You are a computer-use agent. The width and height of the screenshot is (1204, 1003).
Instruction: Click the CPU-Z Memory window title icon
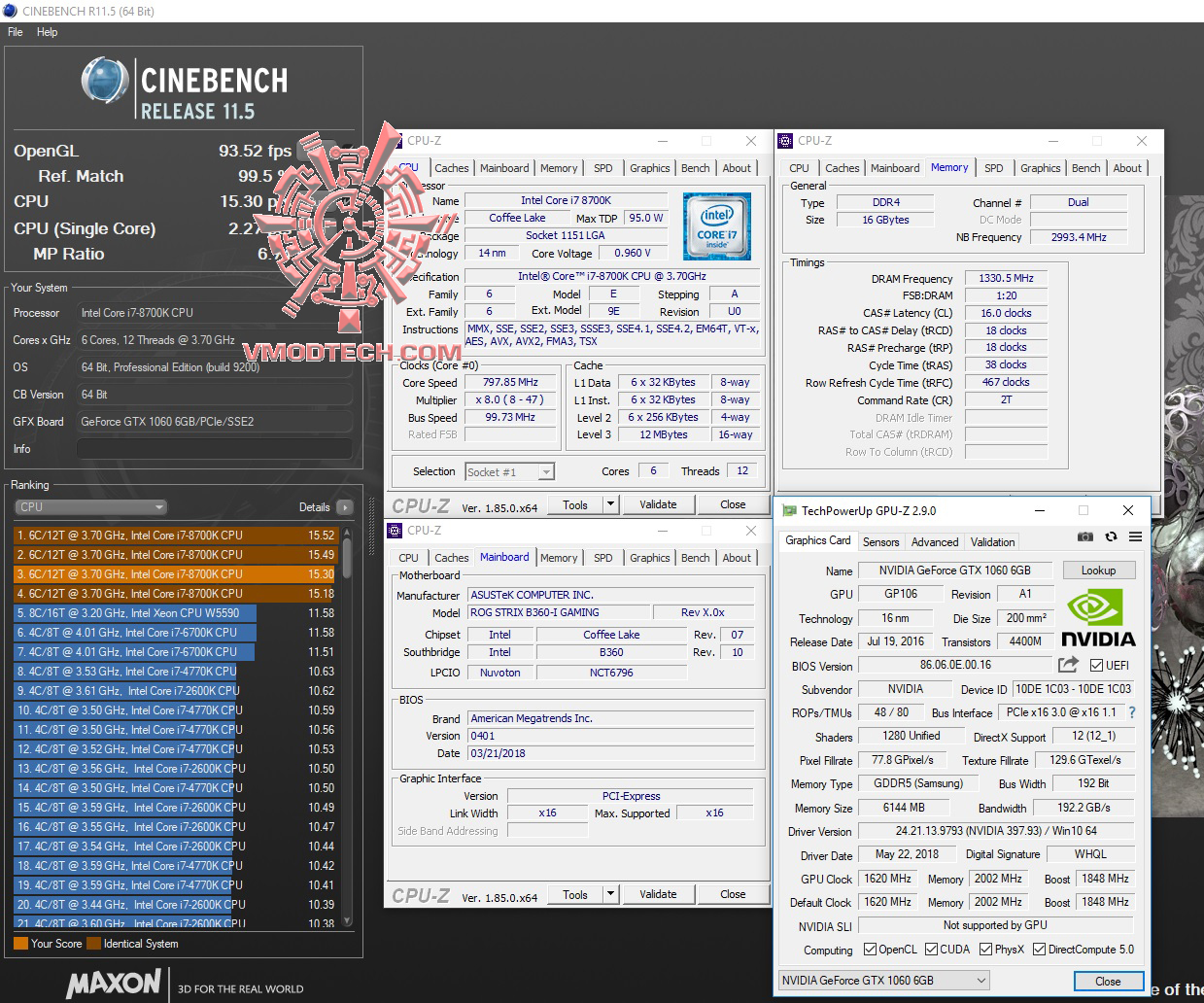click(787, 141)
